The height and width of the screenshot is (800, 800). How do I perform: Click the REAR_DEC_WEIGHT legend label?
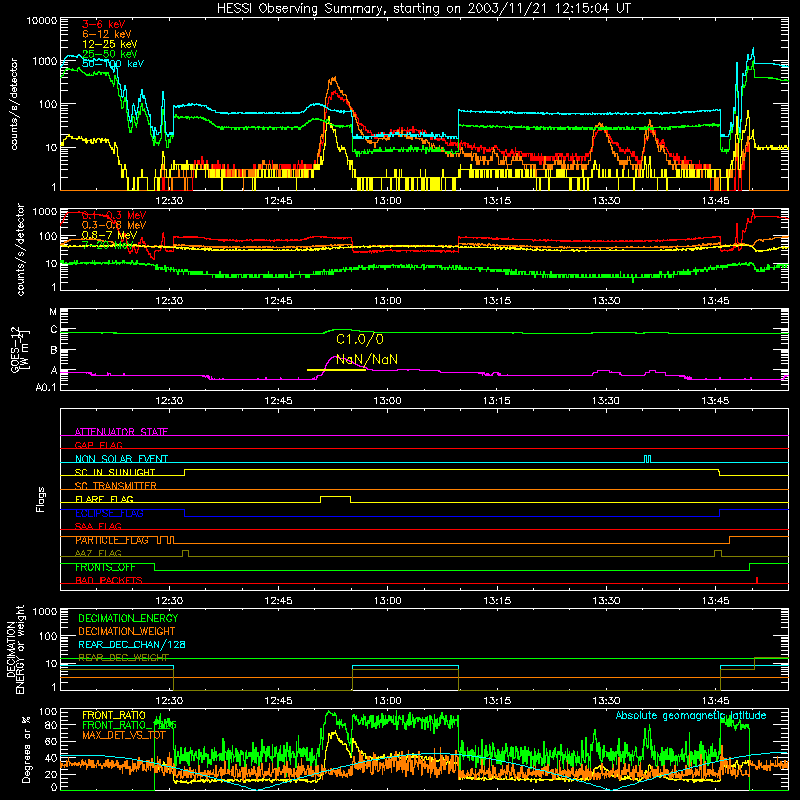123,657
